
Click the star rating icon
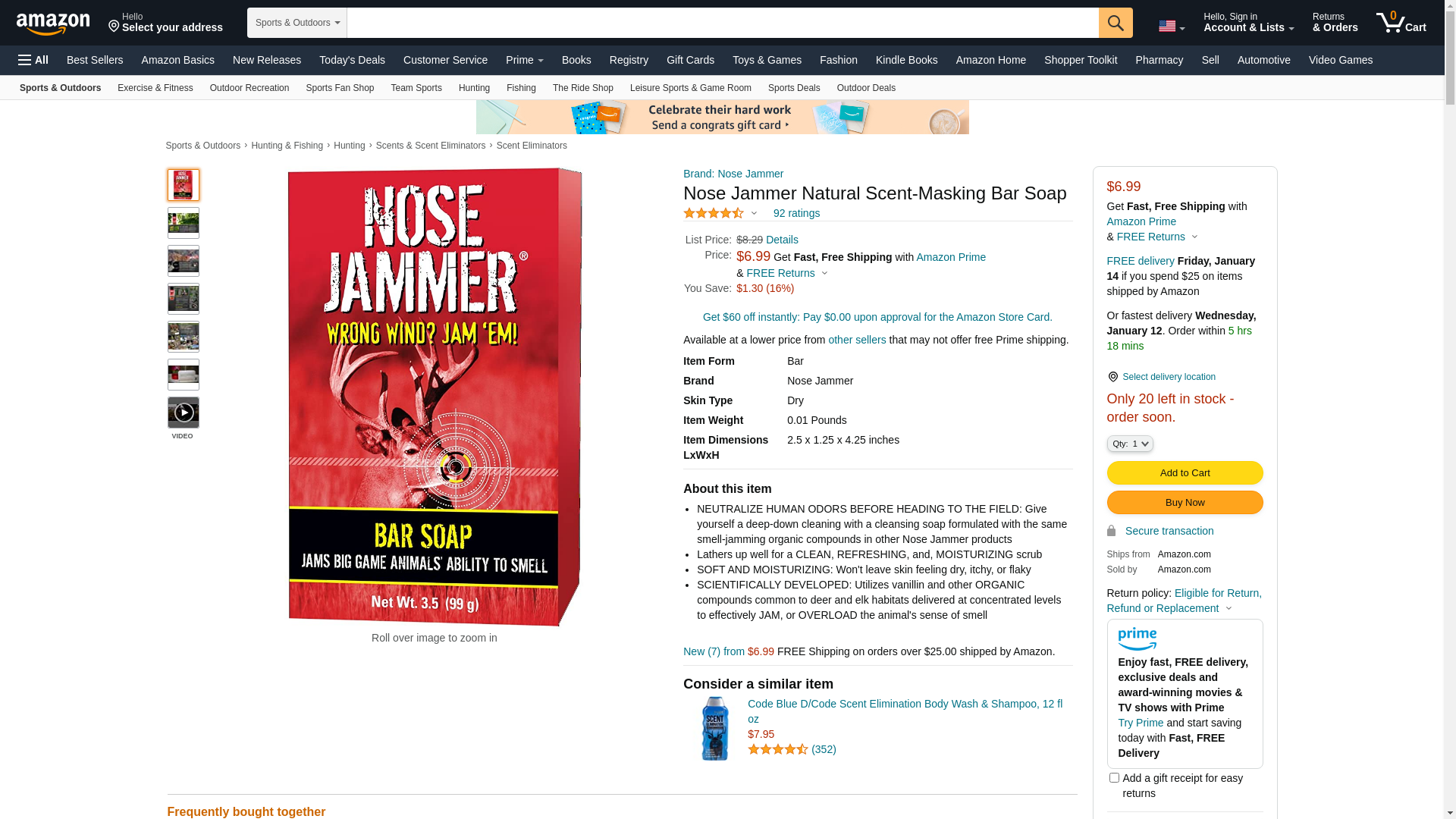coord(714,214)
